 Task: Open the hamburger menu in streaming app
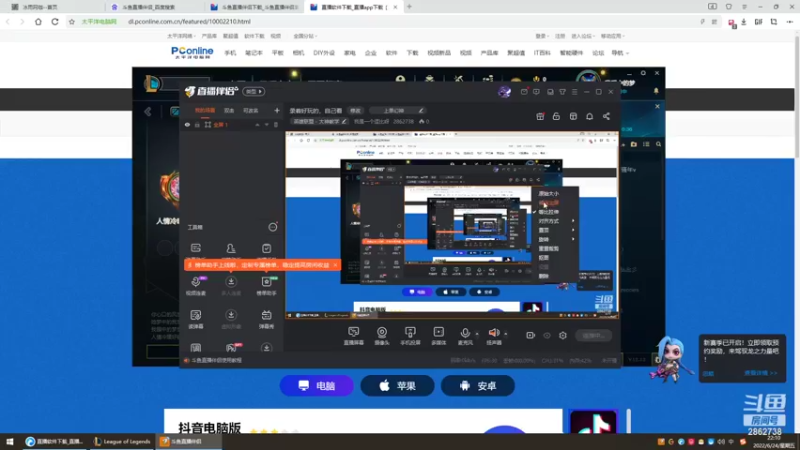(574, 92)
